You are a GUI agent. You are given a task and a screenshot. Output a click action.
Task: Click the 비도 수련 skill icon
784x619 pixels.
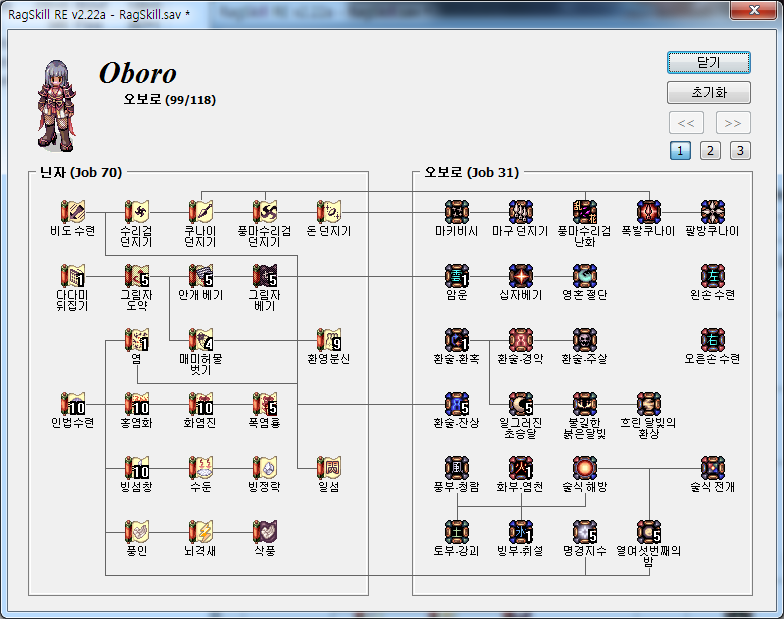[73, 211]
